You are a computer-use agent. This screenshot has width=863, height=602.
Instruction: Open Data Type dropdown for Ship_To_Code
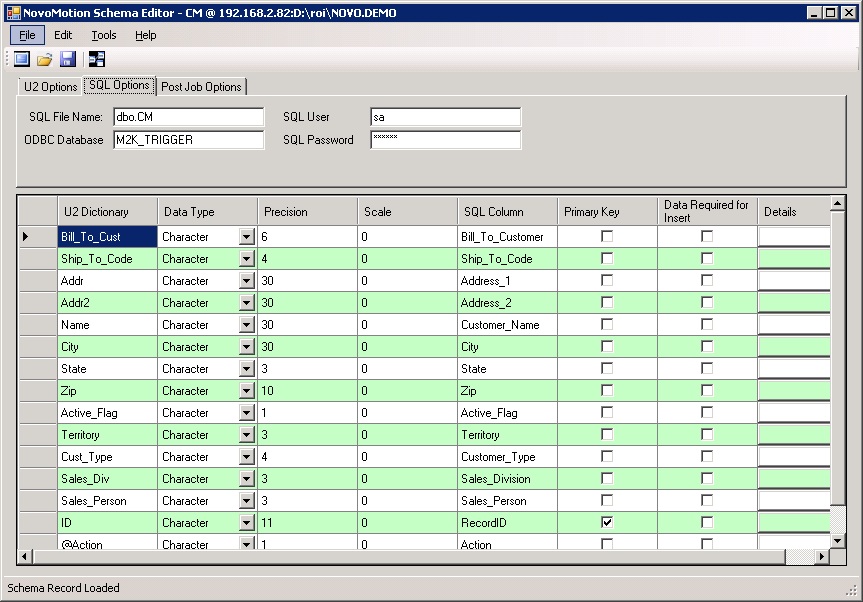coord(246,259)
